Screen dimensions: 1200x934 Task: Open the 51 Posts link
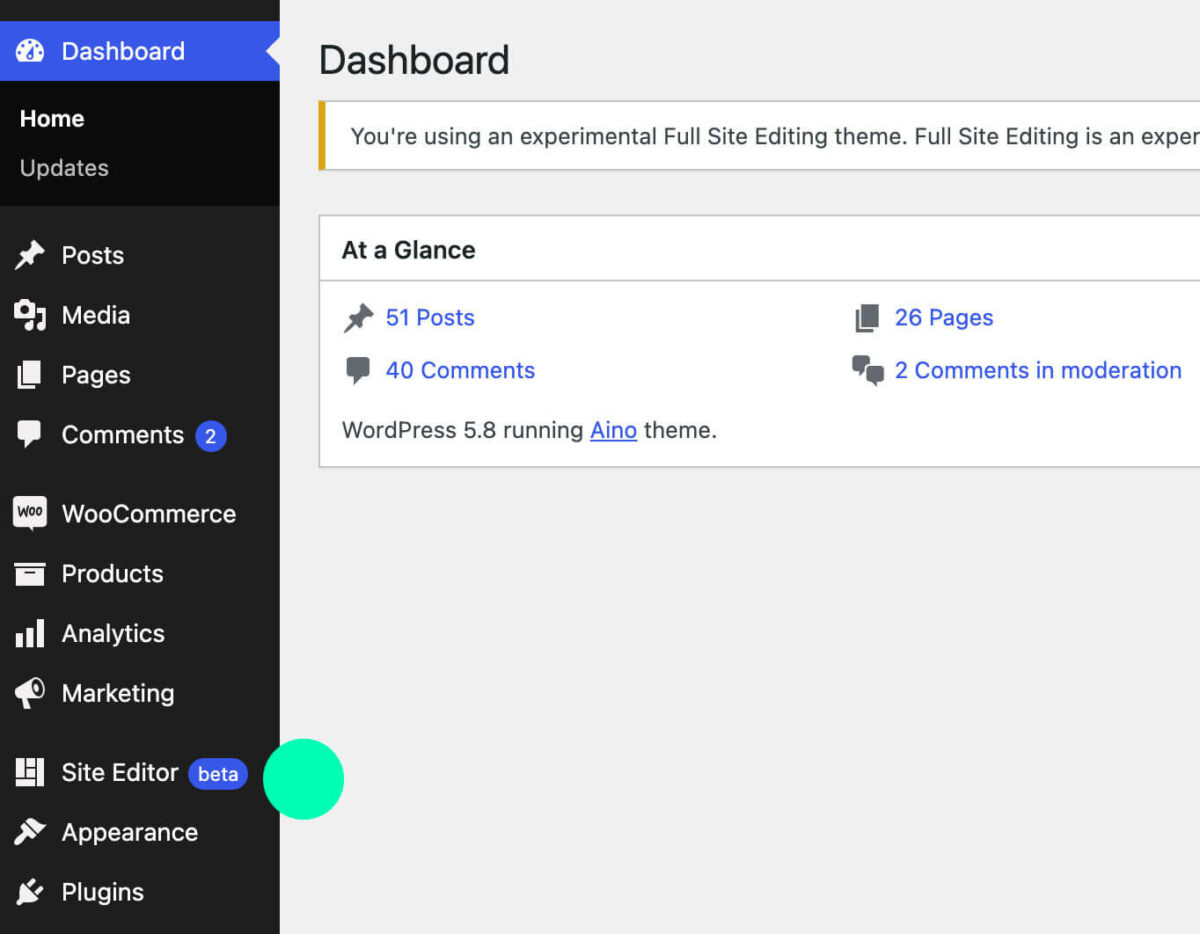pyautogui.click(x=430, y=317)
